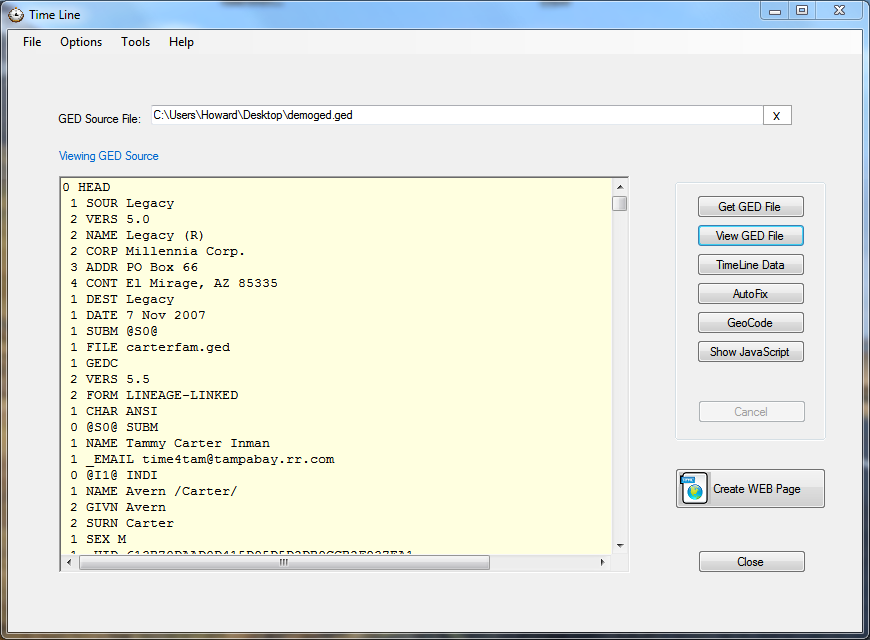Click the Get GED File button

click(750, 206)
